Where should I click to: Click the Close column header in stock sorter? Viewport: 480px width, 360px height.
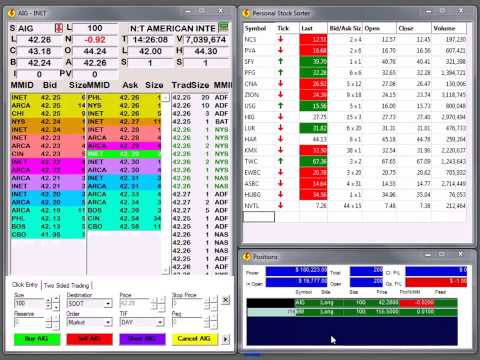click(414, 28)
